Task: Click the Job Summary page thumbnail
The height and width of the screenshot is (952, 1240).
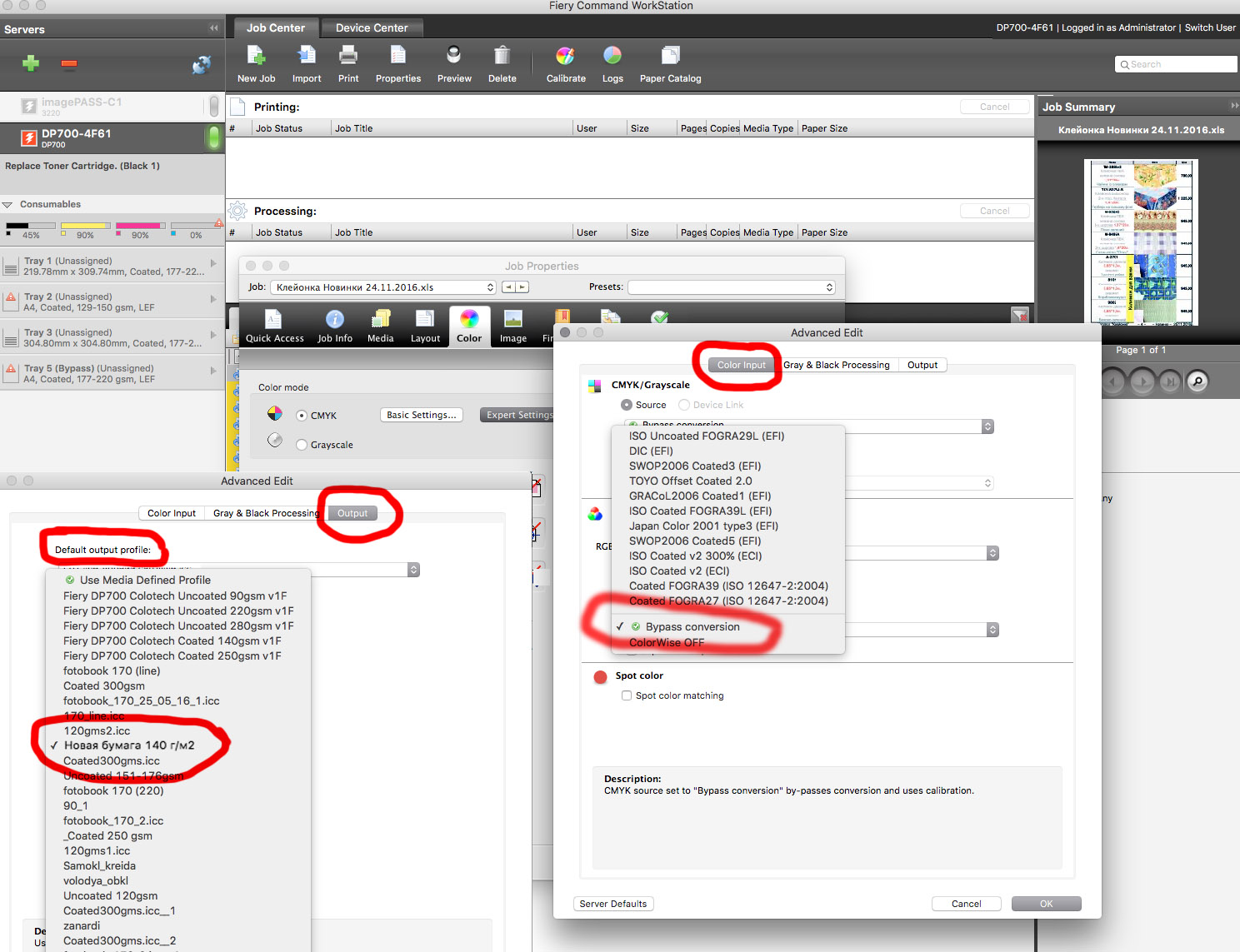Action: pos(1141,242)
